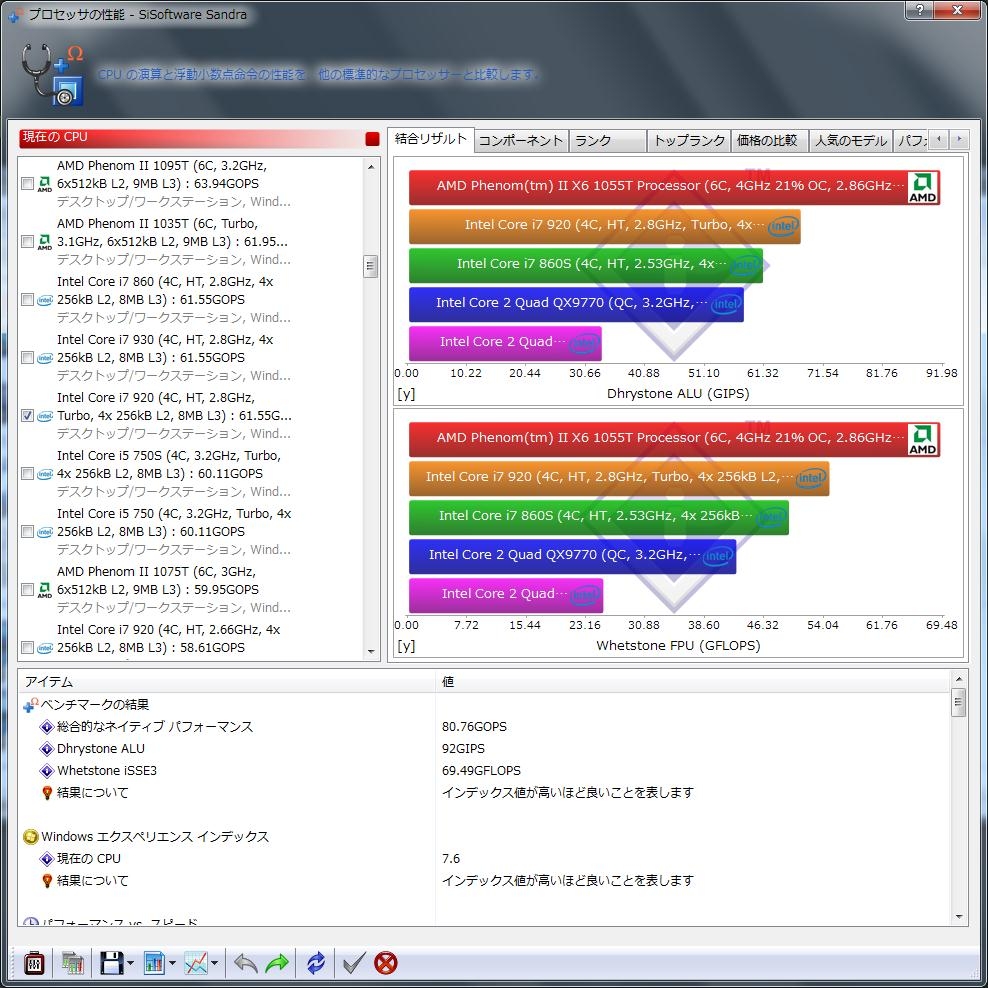Screen dimensions: 988x988
Task: Check the Intel Core i5 750S checkbox
Action: (x=27, y=473)
